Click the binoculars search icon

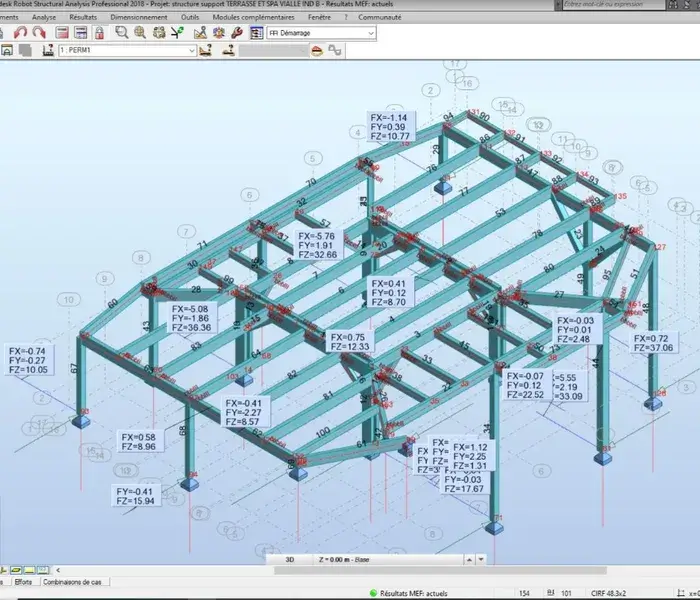click(158, 32)
